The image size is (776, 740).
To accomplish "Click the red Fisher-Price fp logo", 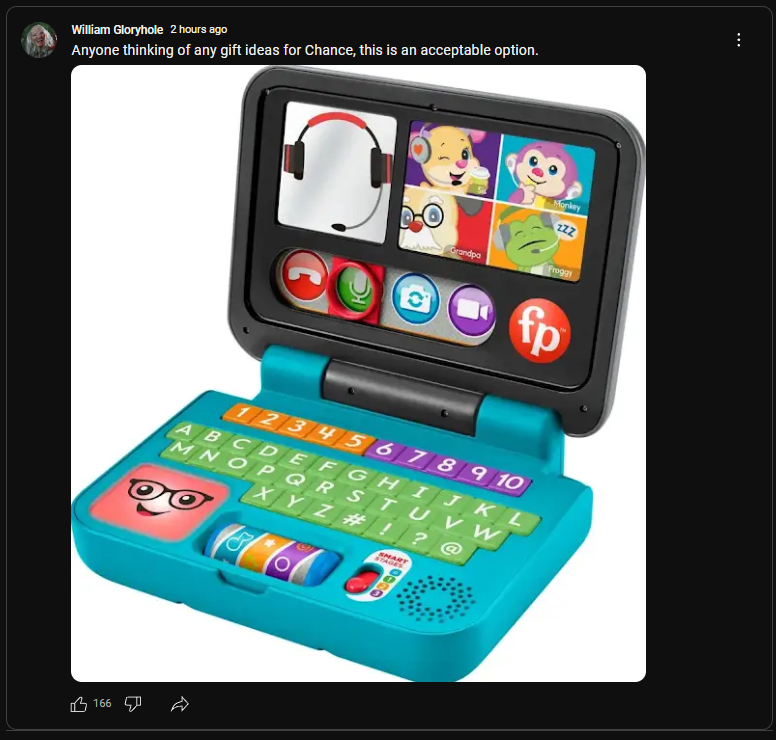I will (x=539, y=331).
